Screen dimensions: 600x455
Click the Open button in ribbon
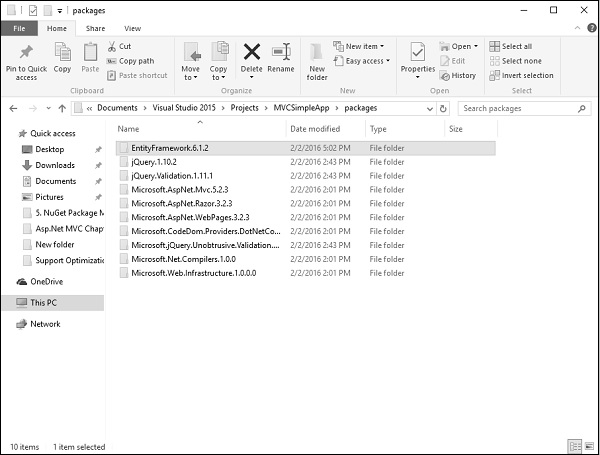click(455, 46)
